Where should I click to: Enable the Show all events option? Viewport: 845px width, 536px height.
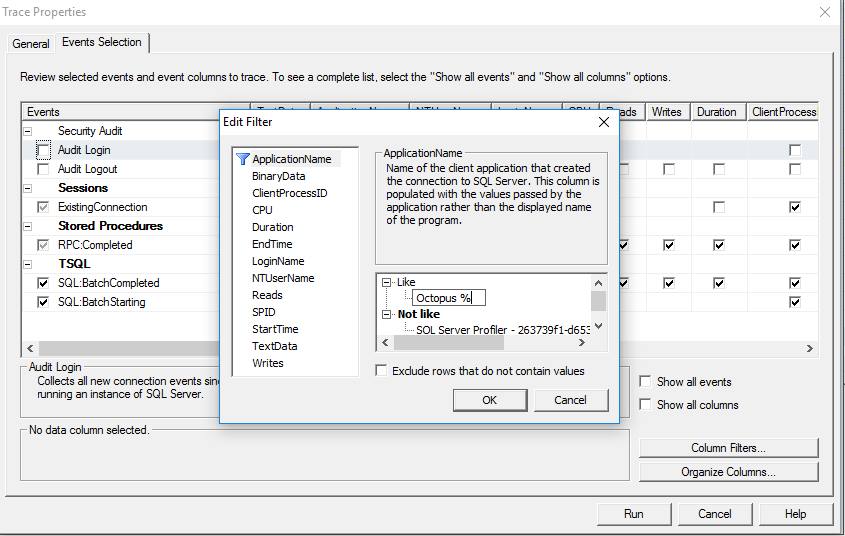[646, 382]
